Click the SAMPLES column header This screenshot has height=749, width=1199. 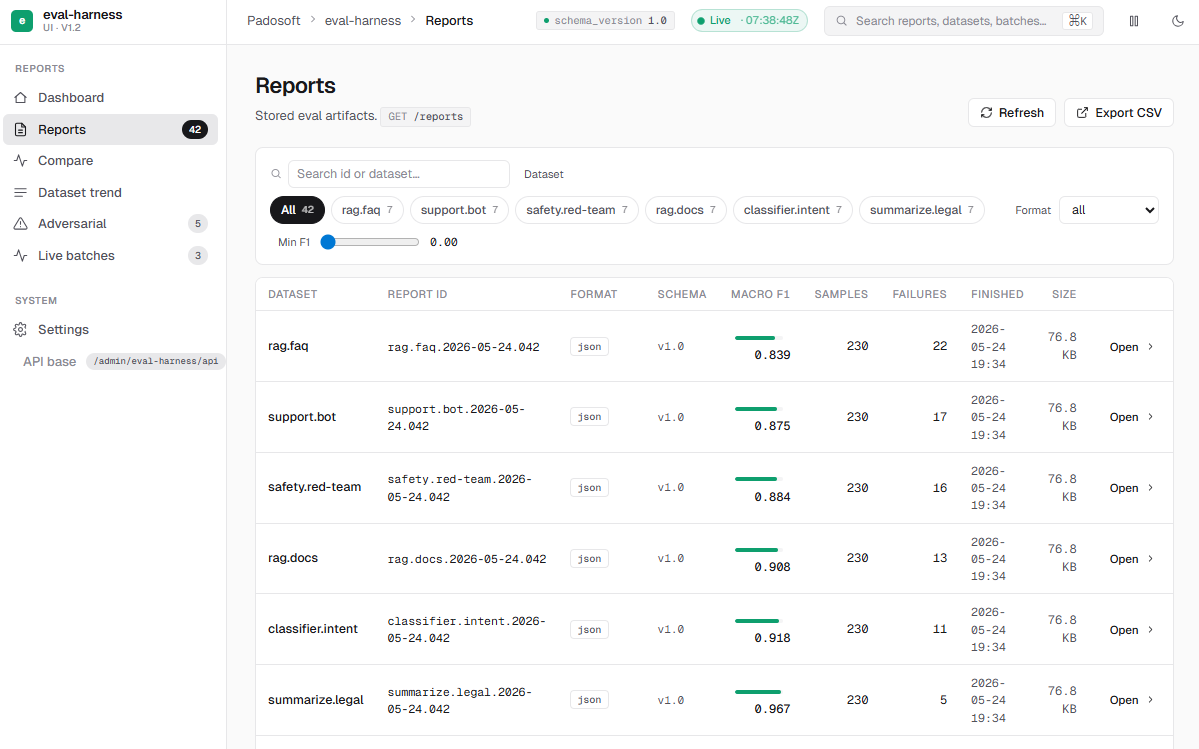(x=841, y=294)
